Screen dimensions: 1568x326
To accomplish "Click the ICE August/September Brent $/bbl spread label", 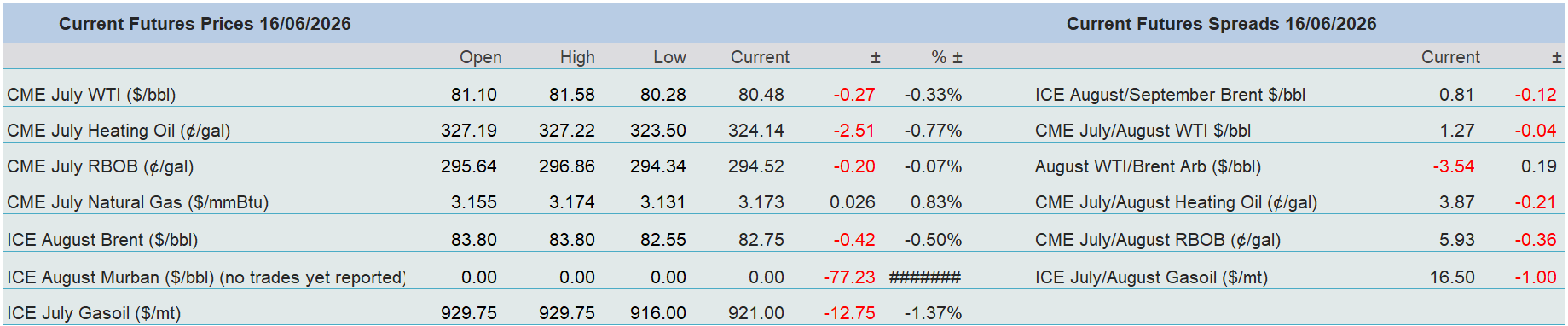I will pyautogui.click(x=1170, y=95).
